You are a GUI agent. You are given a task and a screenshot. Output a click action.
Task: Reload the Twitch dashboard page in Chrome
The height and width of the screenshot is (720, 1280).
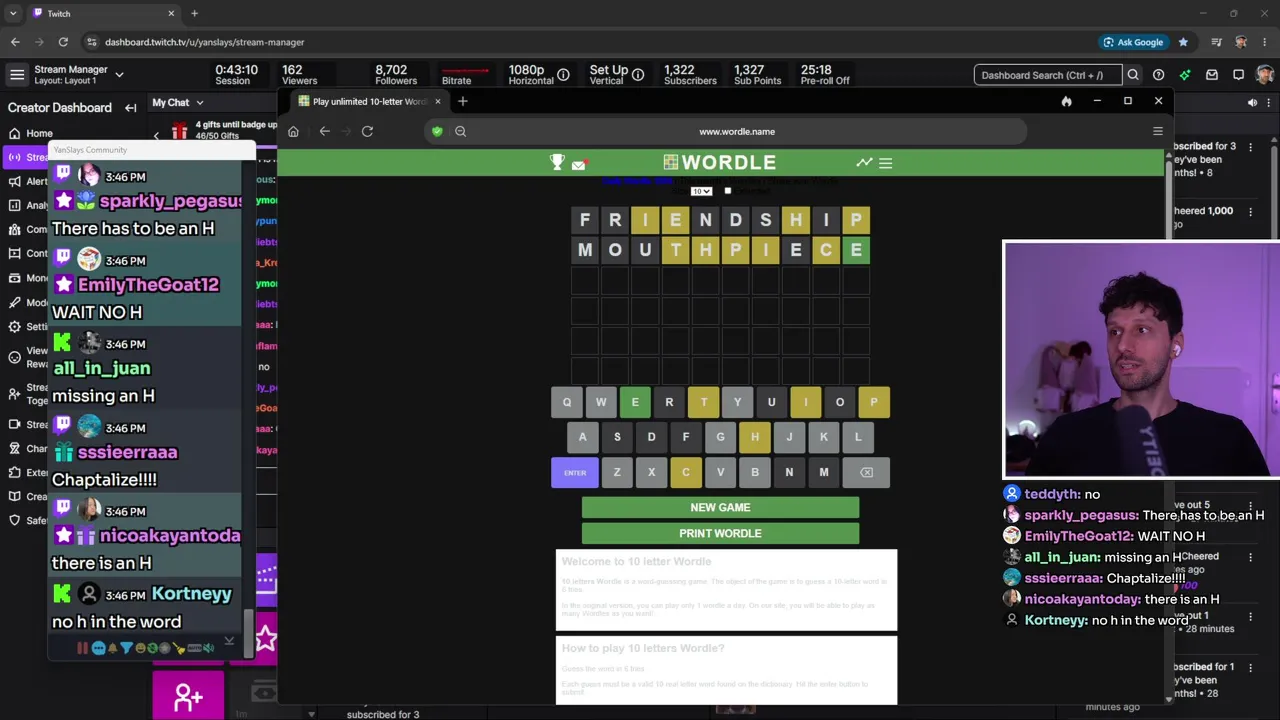point(63,42)
